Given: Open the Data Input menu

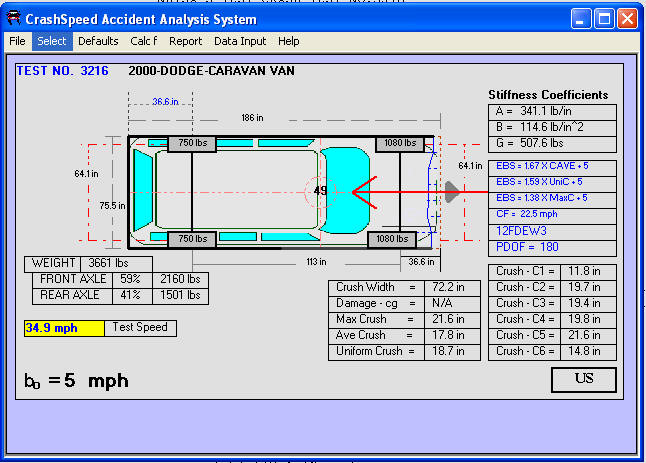Looking at the screenshot, I should pyautogui.click(x=240, y=41).
